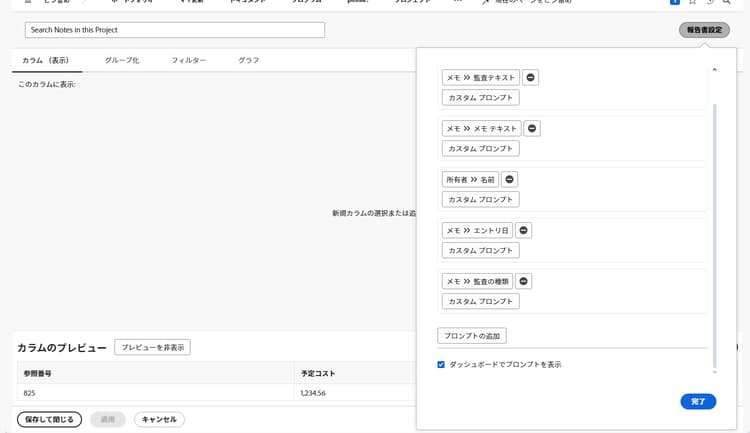This screenshot has width=750, height=433.
Task: Click the 適用 button
Action: (108, 420)
